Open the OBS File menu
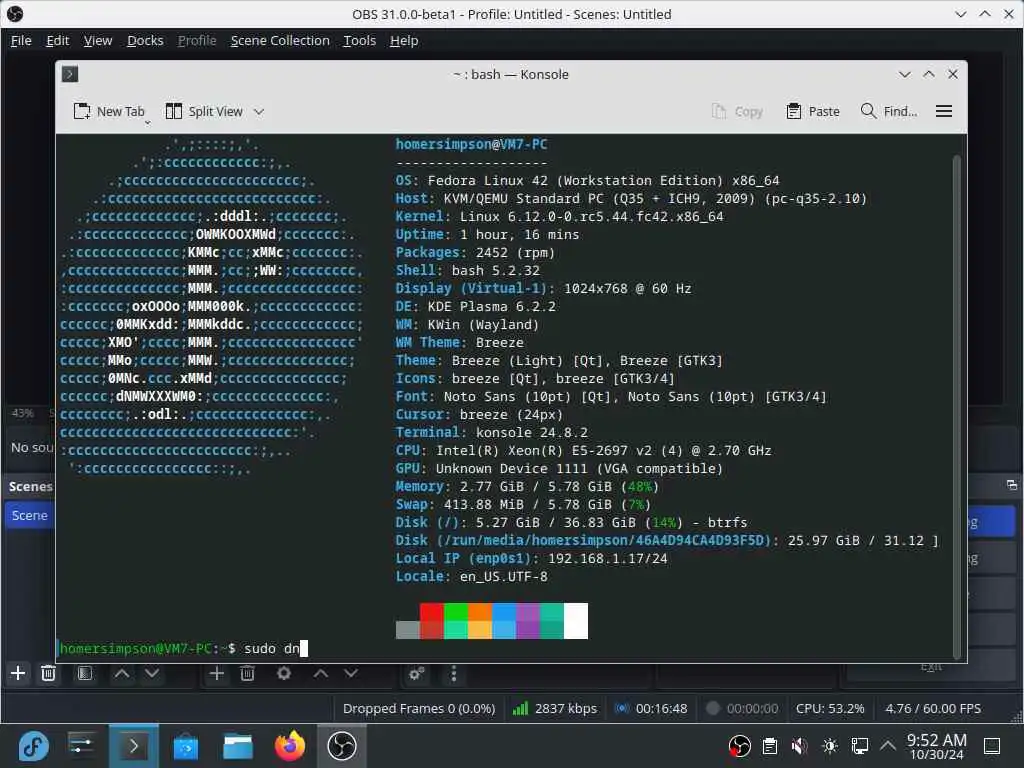 [x=21, y=40]
